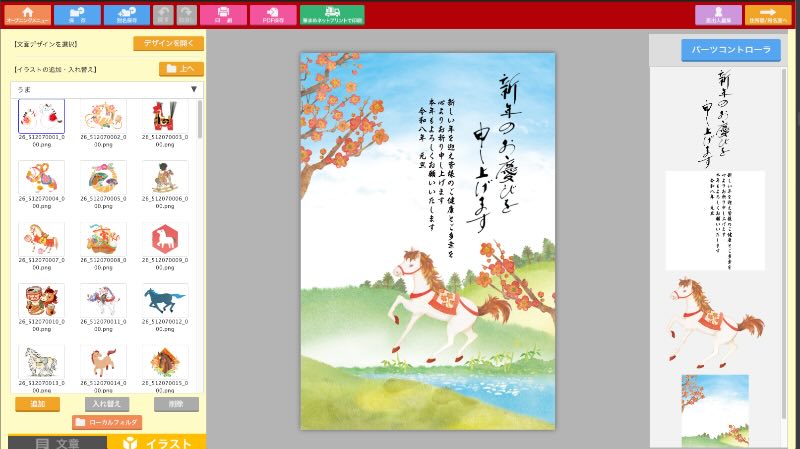This screenshot has height=449, width=800.
Task: Click the デザインを開く button
Action: coord(168,43)
